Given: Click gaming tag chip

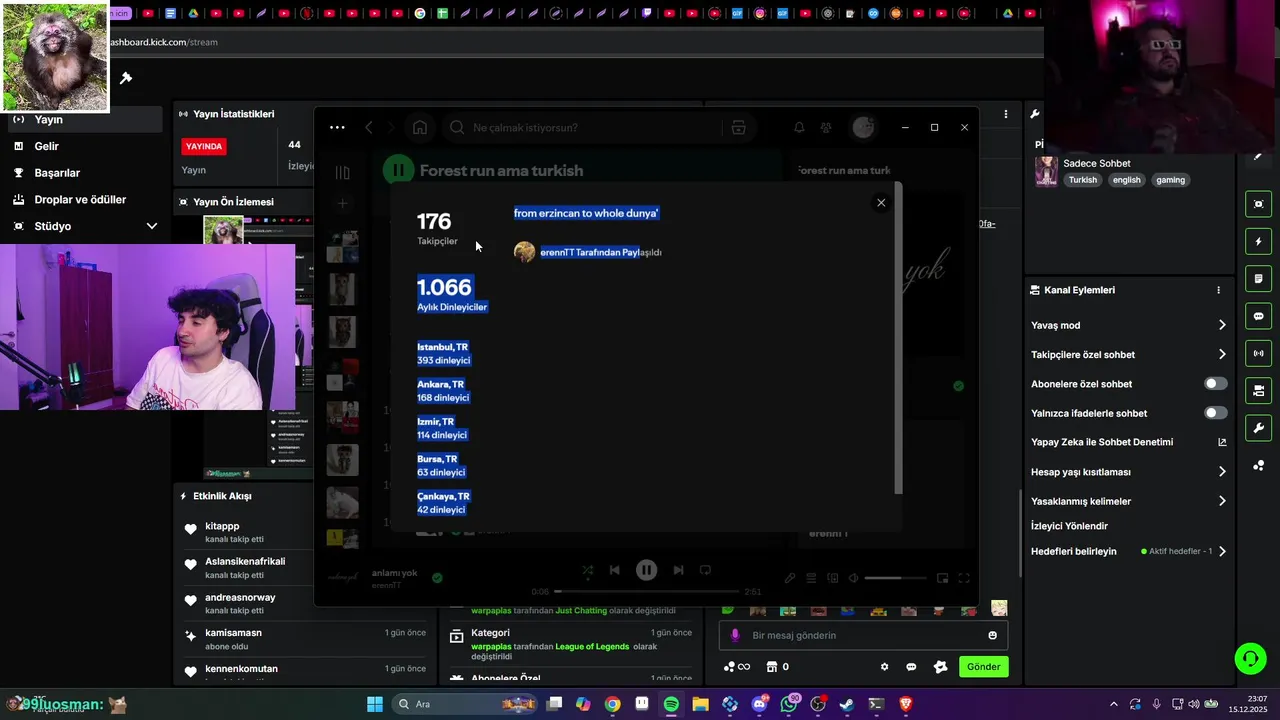Looking at the screenshot, I should click(1170, 180).
